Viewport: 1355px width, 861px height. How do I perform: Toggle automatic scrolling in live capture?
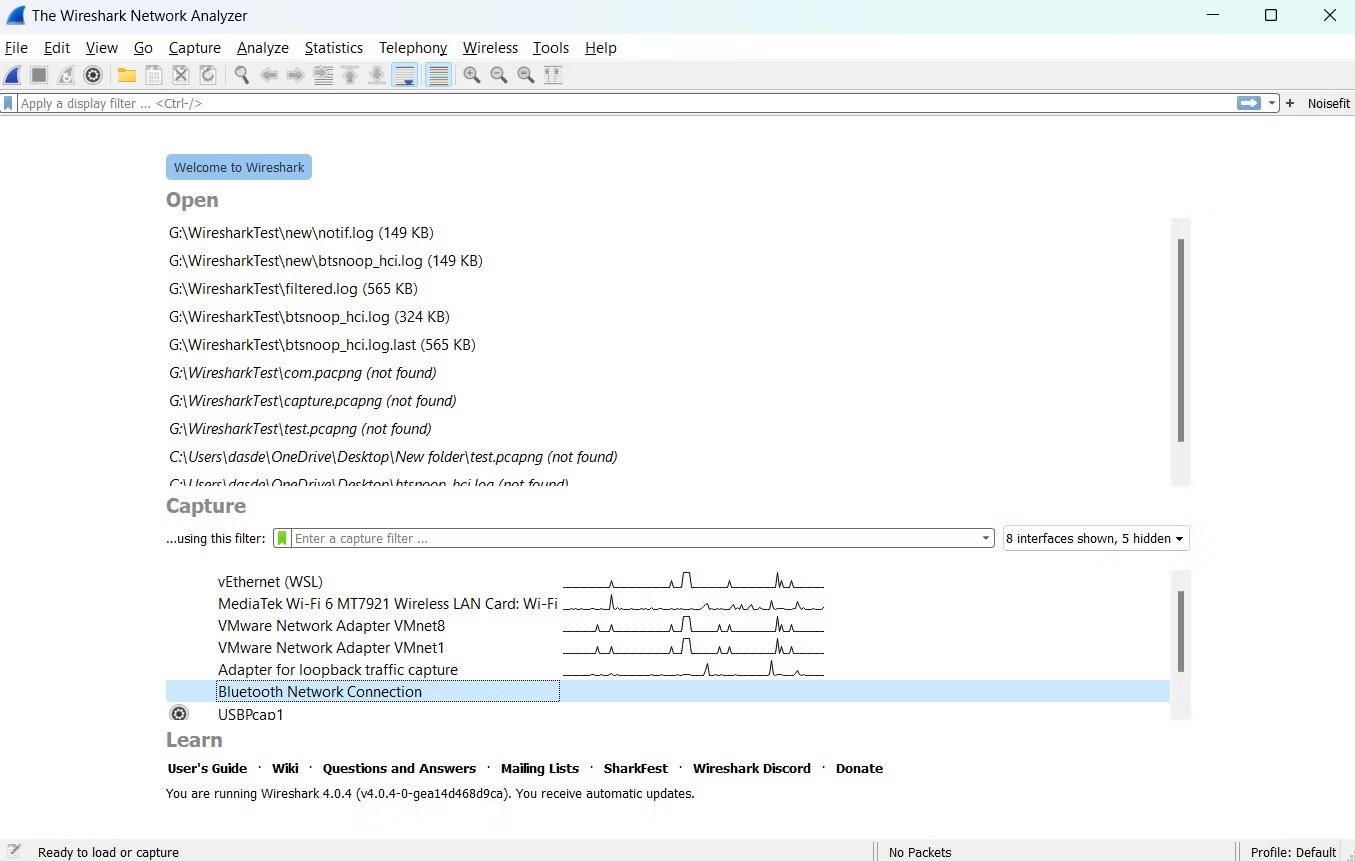[405, 74]
